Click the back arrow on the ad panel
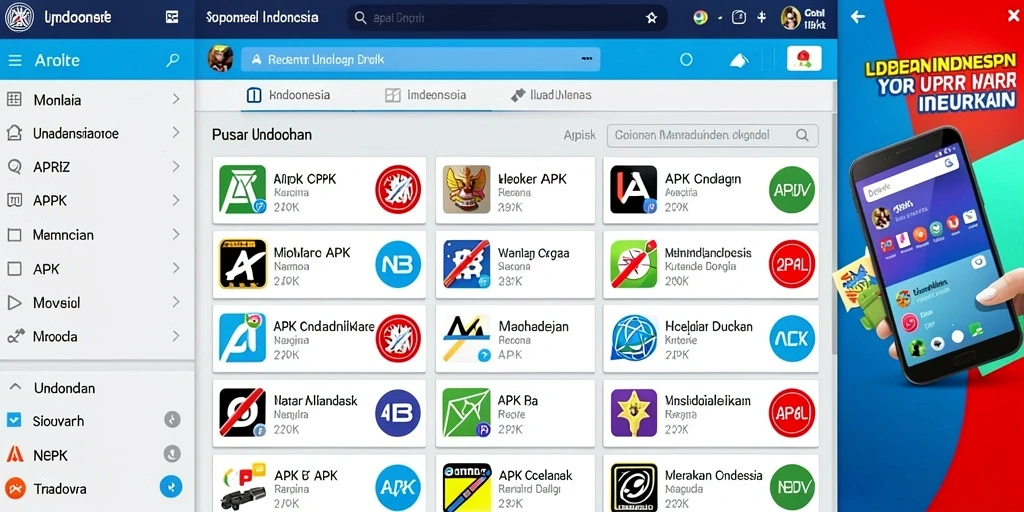Viewport: 1024px width, 512px height. pyautogui.click(x=857, y=17)
